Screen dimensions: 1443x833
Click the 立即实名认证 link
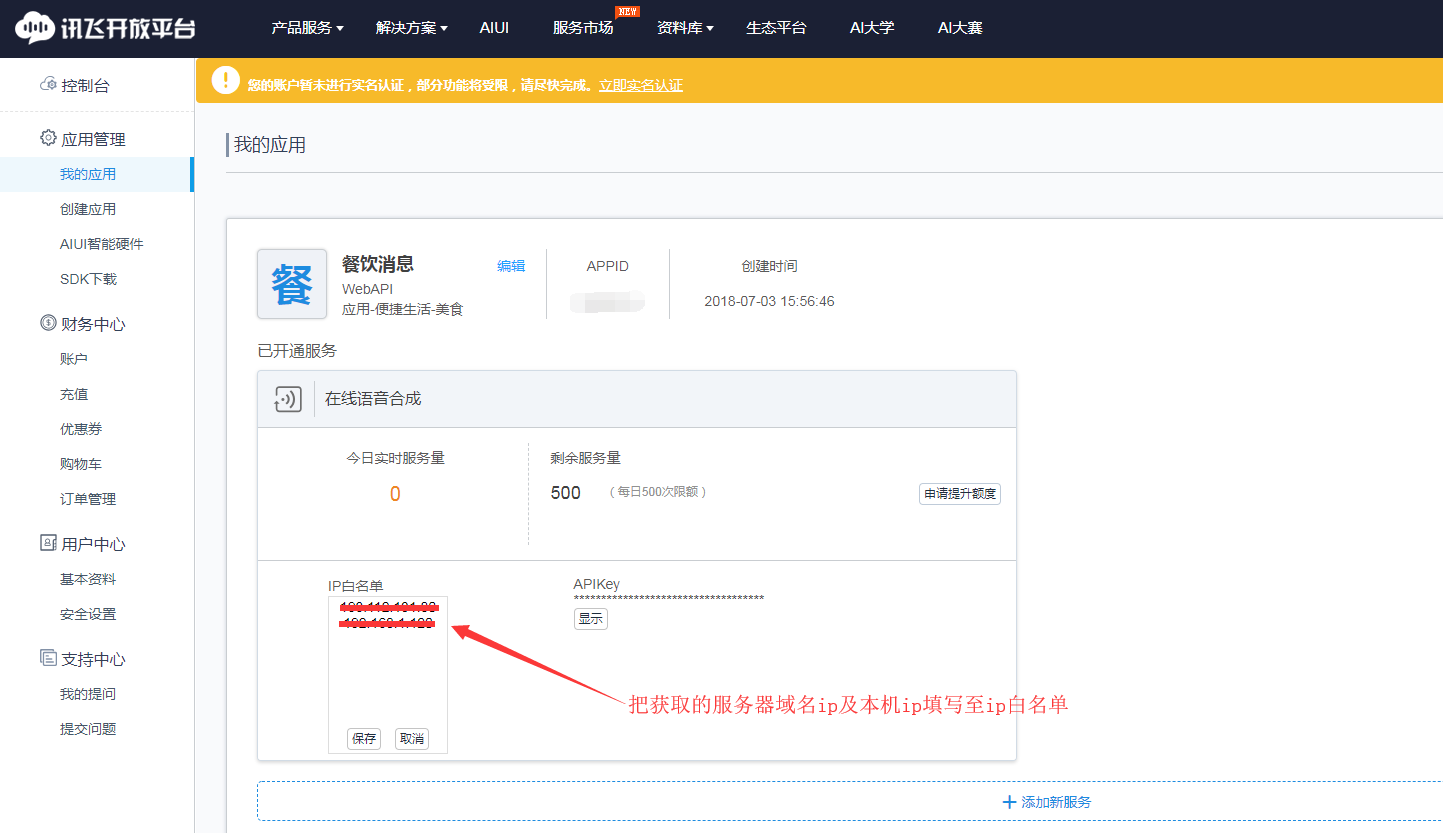pos(641,86)
